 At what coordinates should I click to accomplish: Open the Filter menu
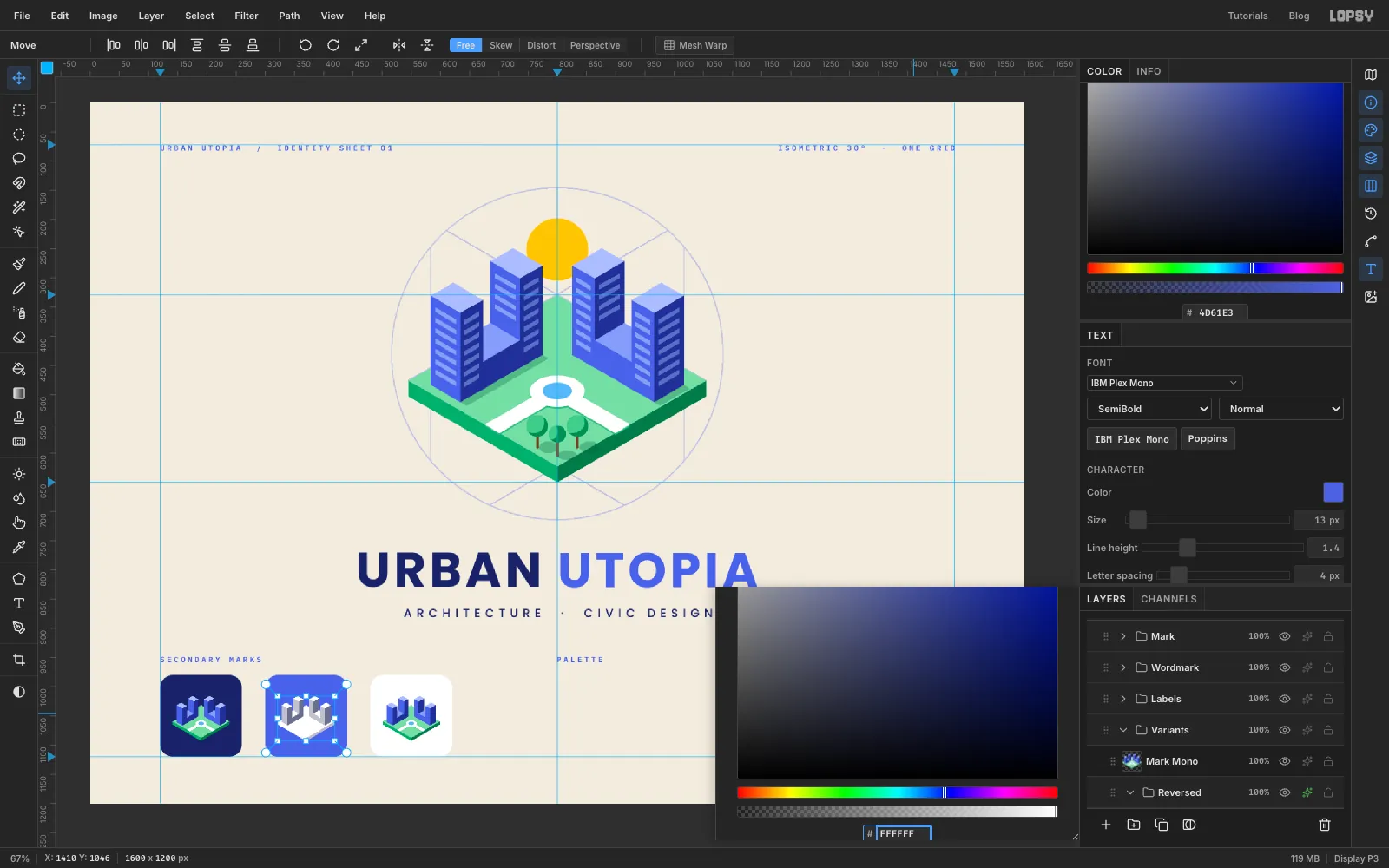pyautogui.click(x=247, y=16)
